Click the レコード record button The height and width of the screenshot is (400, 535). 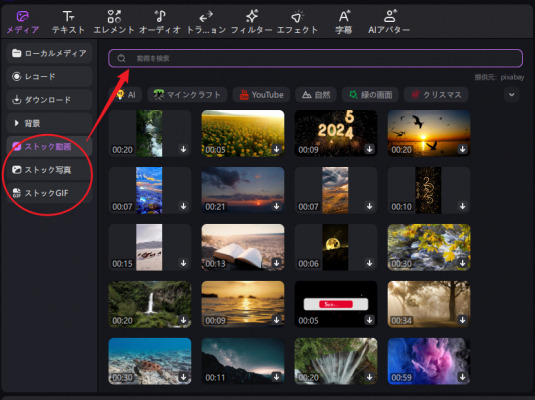pyautogui.click(x=49, y=76)
